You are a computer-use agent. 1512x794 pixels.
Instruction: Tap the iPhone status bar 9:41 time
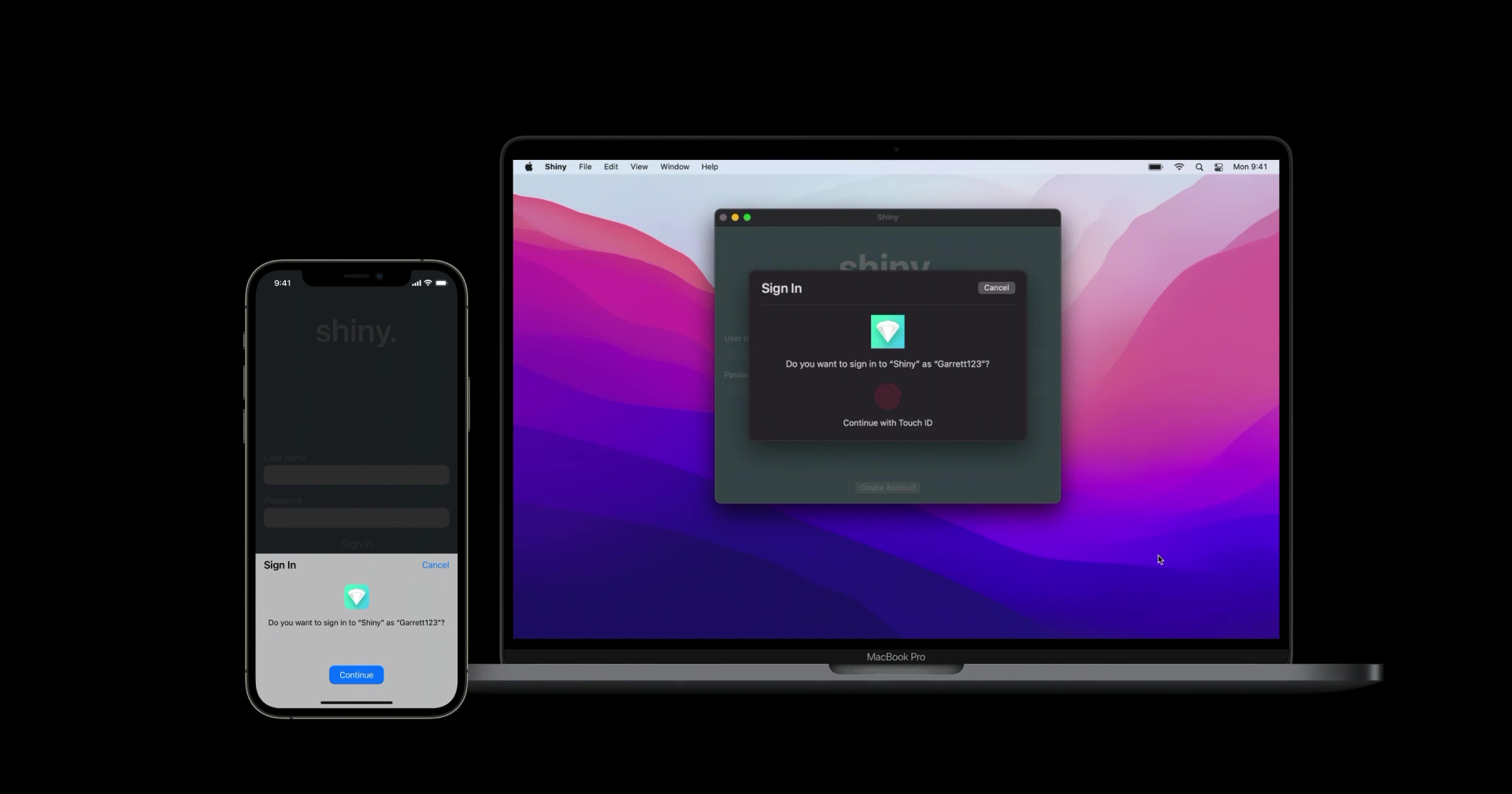click(x=282, y=283)
